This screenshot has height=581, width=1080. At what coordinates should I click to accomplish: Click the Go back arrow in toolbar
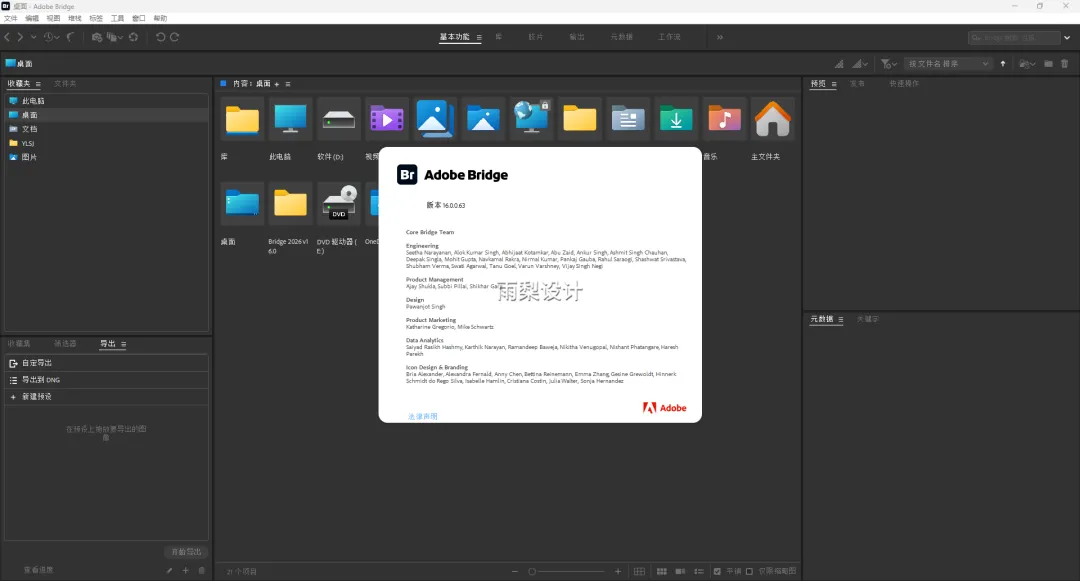7,37
